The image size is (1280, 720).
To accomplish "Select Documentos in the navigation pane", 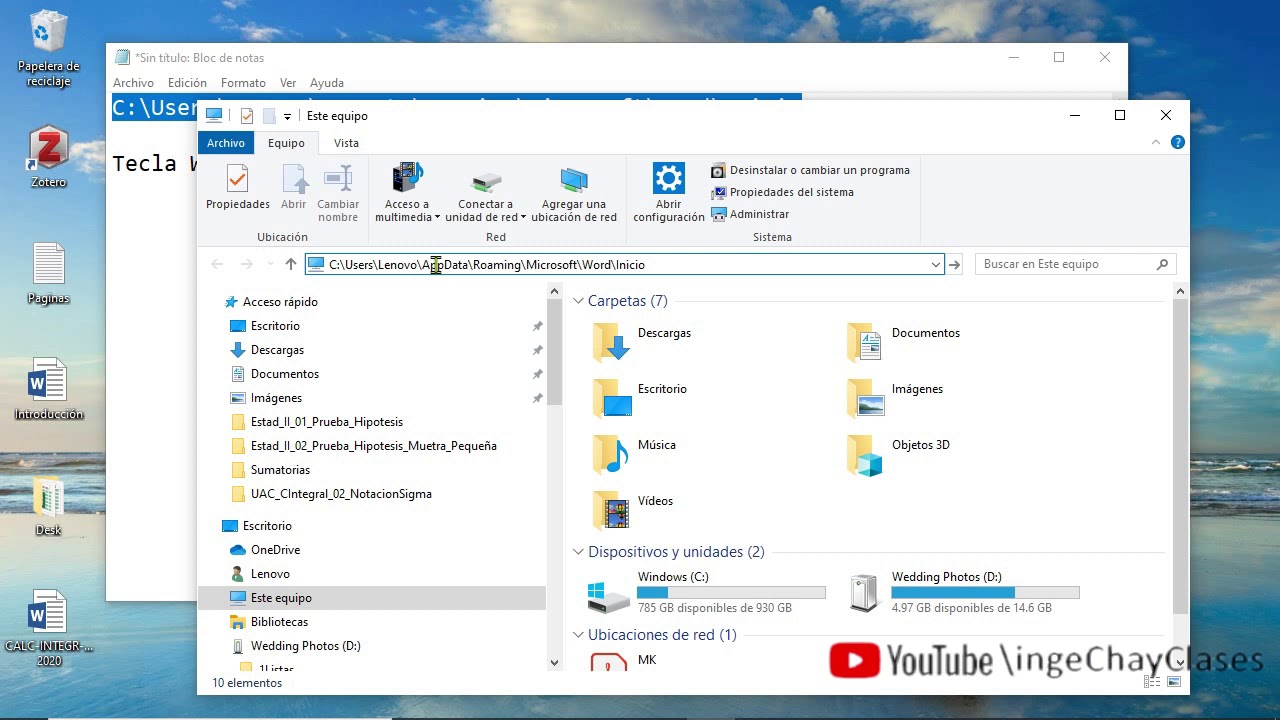I will tap(285, 374).
